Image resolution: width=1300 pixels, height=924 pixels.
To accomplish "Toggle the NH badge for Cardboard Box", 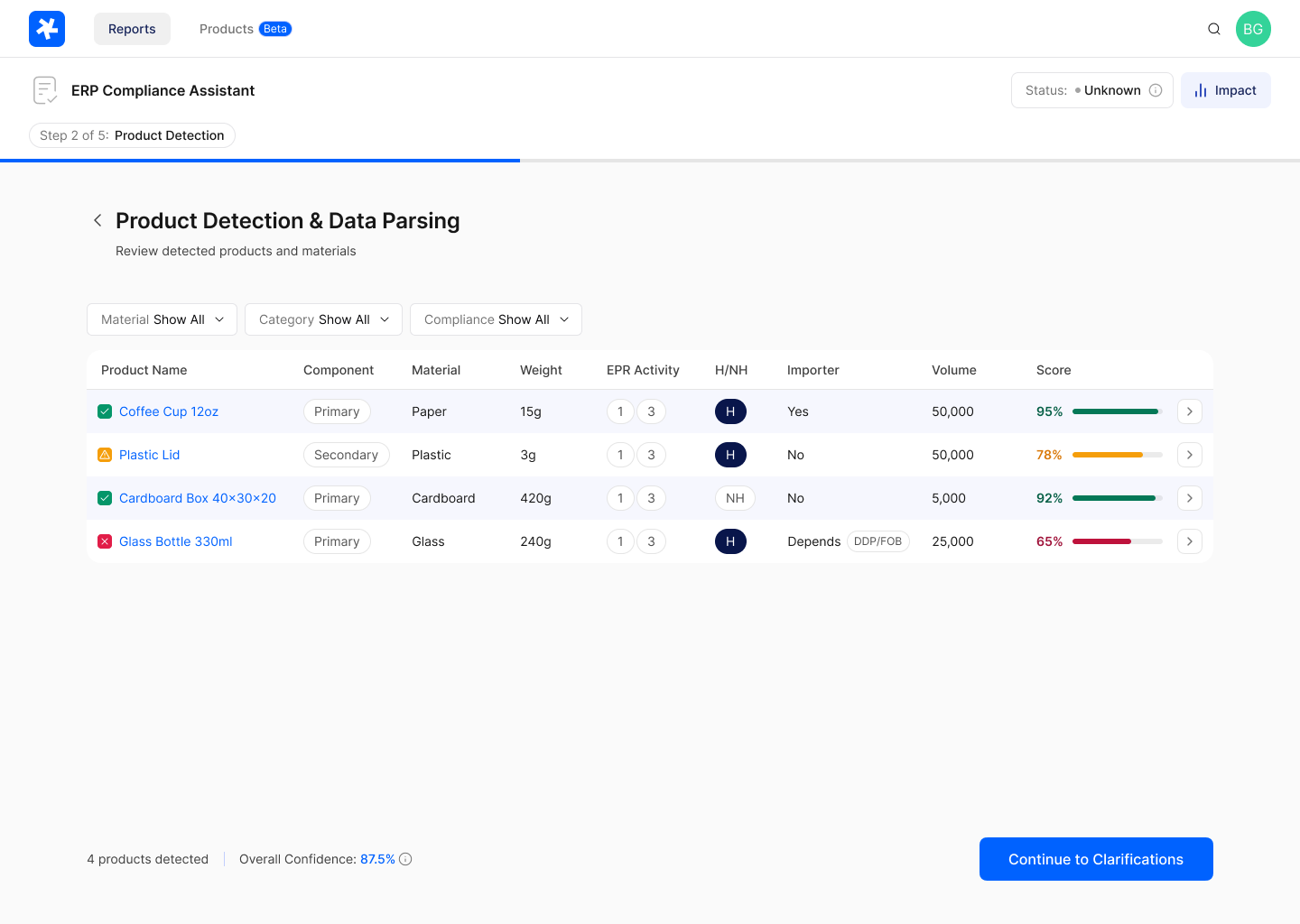I will [x=735, y=497].
